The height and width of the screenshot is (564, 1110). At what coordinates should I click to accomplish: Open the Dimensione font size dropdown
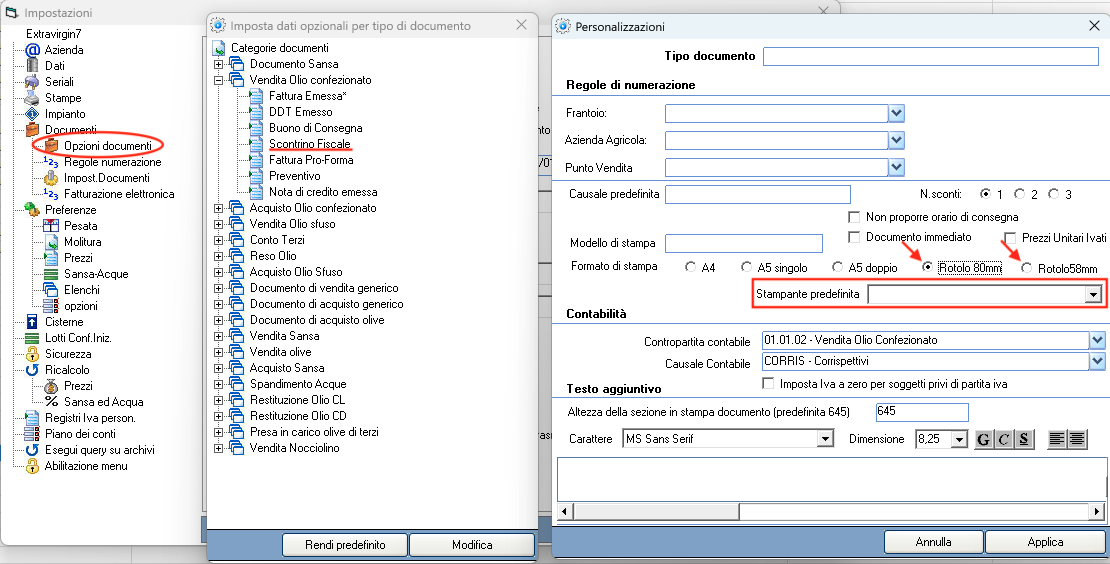coord(959,439)
